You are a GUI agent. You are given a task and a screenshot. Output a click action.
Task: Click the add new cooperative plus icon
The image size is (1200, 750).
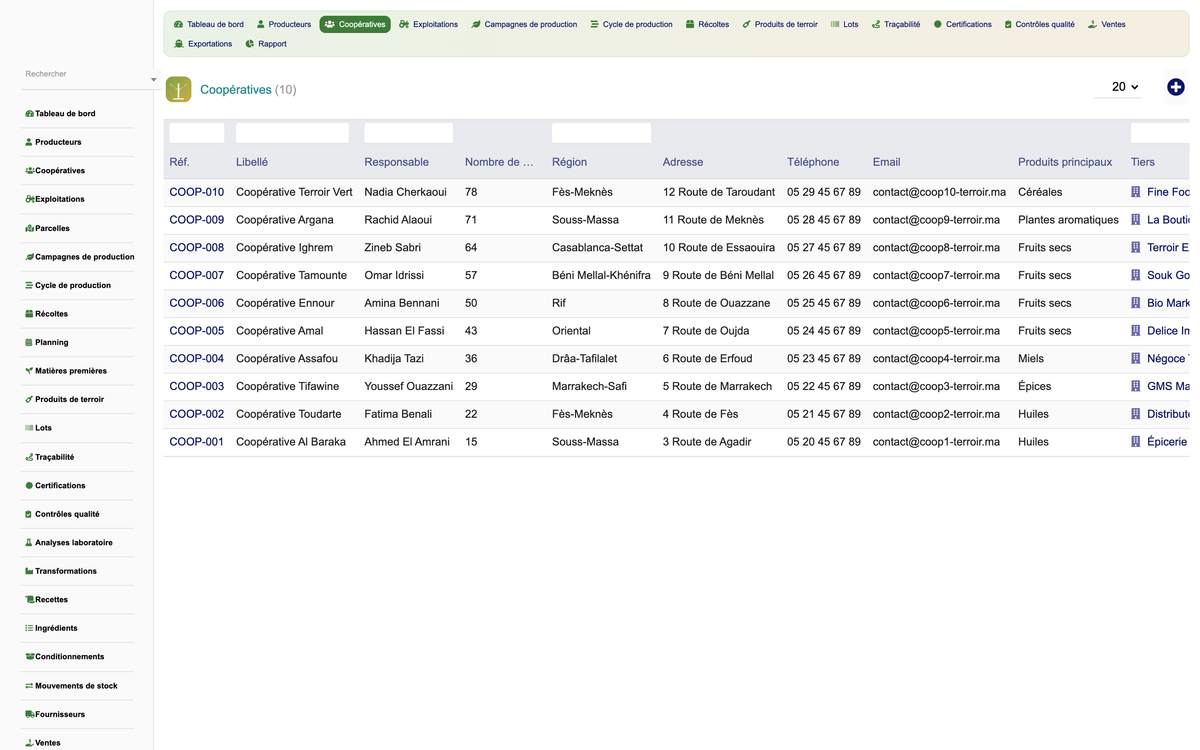[1176, 88]
